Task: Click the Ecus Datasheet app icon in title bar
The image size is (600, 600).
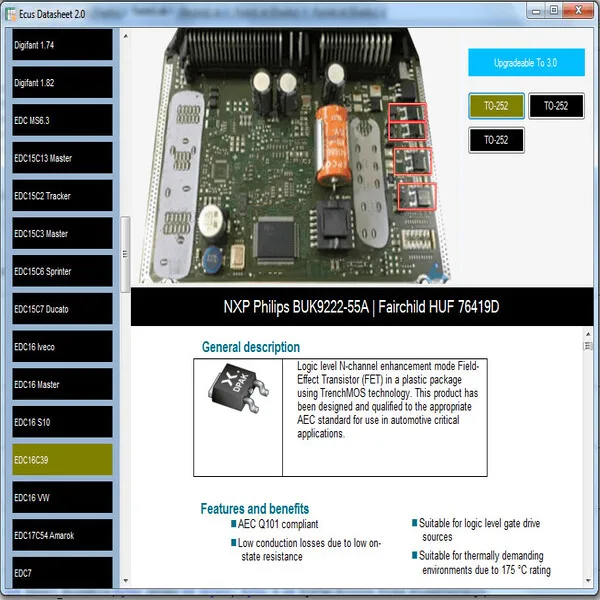Action: tap(10, 14)
